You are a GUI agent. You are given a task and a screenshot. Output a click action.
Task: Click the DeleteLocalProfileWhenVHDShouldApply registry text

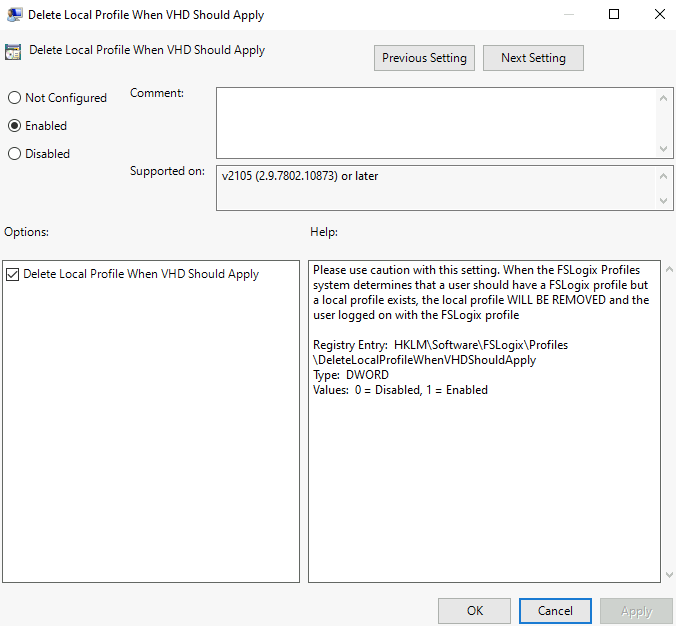pyautogui.click(x=425, y=360)
